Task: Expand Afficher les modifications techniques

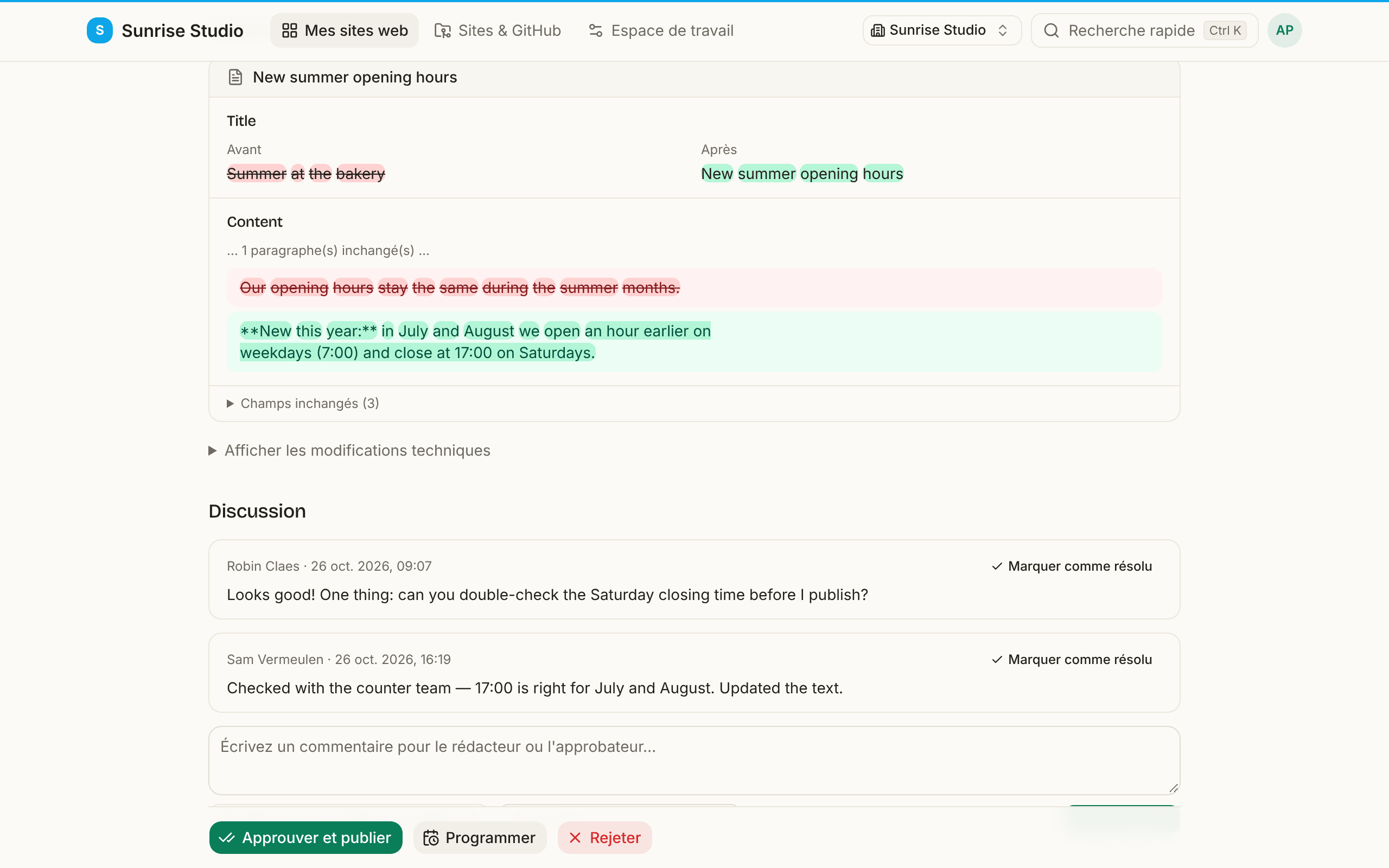Action: 349,451
